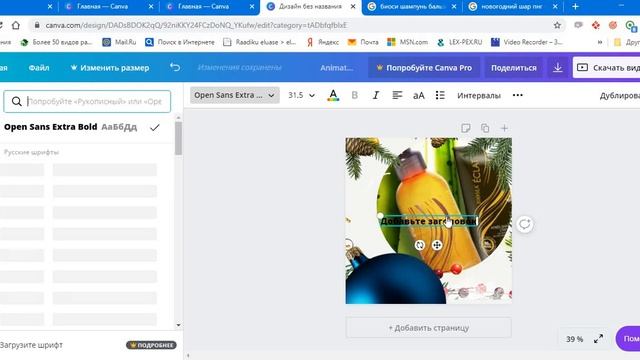The width and height of the screenshot is (640, 360).
Task: Click Поделиться button
Action: click(513, 68)
